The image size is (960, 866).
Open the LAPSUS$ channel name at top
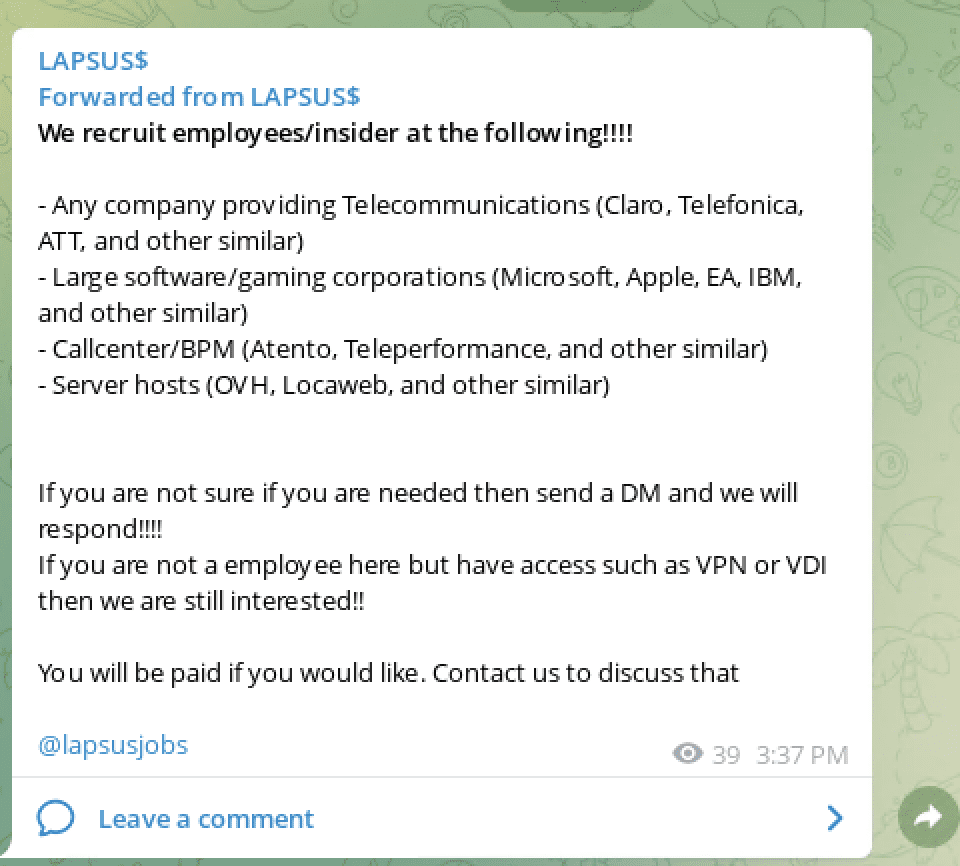point(93,61)
